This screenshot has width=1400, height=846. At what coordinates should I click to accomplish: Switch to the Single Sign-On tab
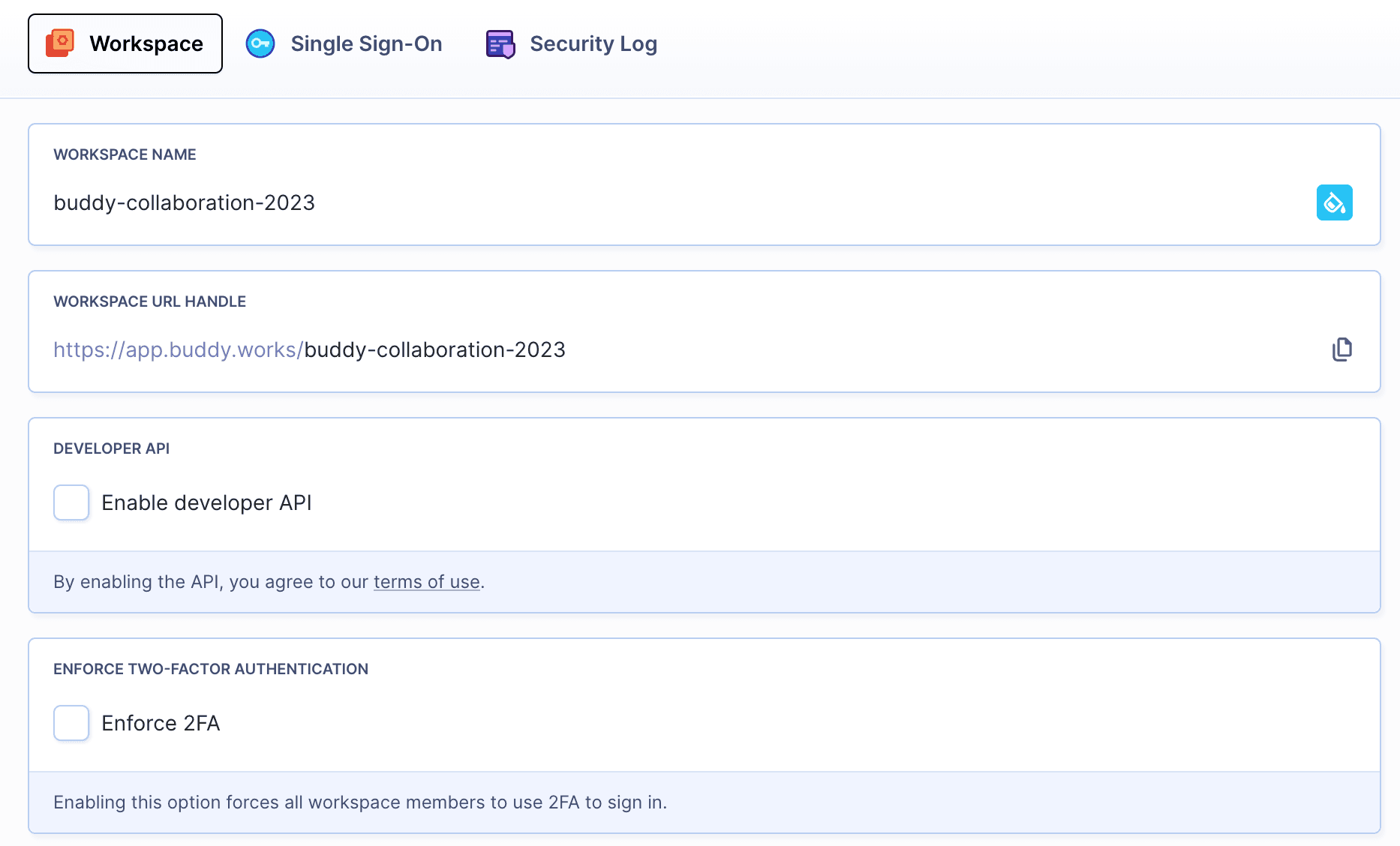(366, 43)
